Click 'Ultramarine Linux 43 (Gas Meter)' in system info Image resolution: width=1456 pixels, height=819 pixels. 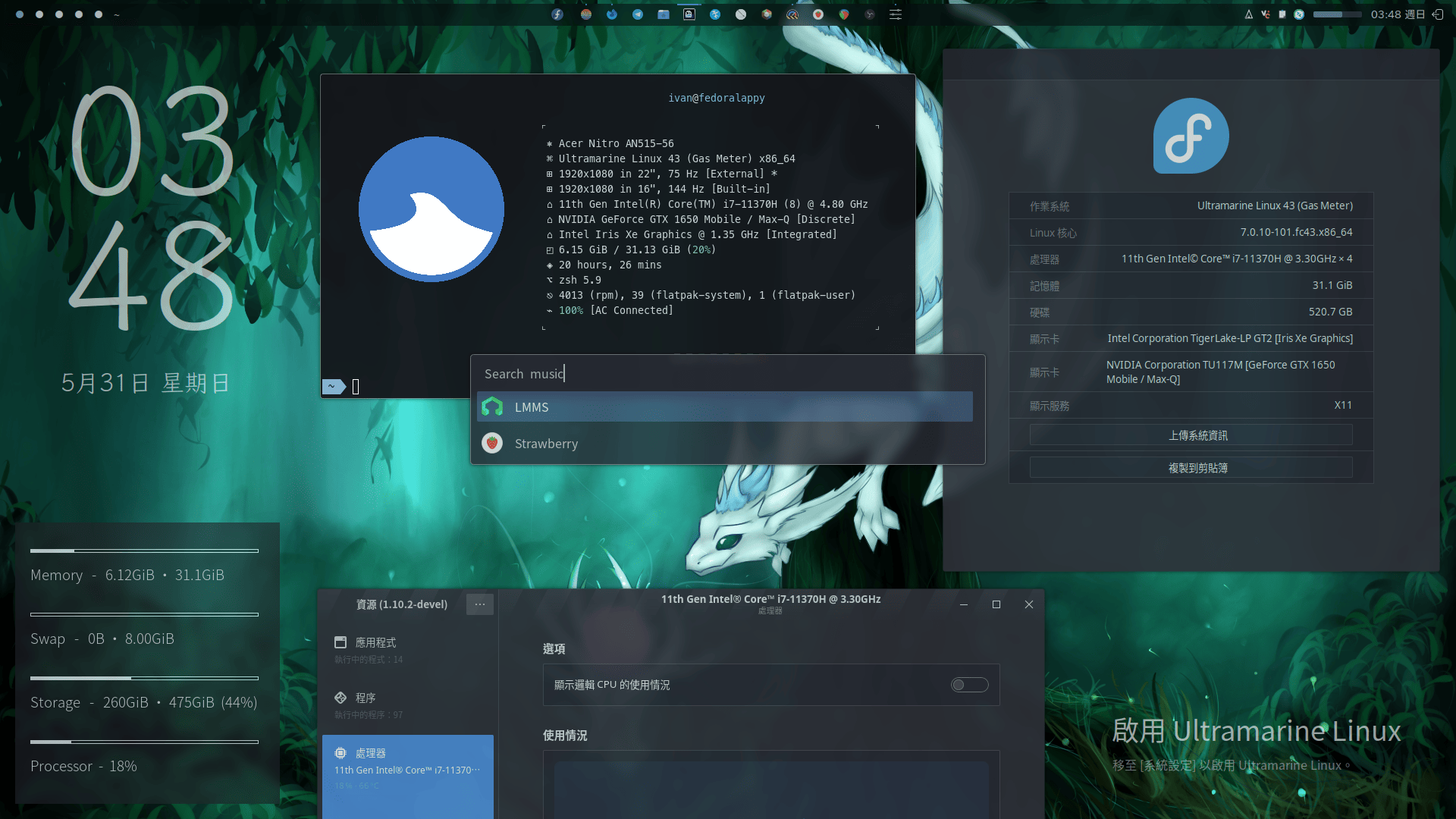point(1275,206)
